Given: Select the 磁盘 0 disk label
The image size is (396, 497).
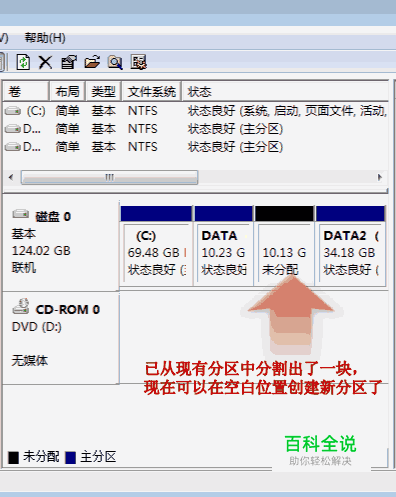Looking at the screenshot, I should click(53, 217).
